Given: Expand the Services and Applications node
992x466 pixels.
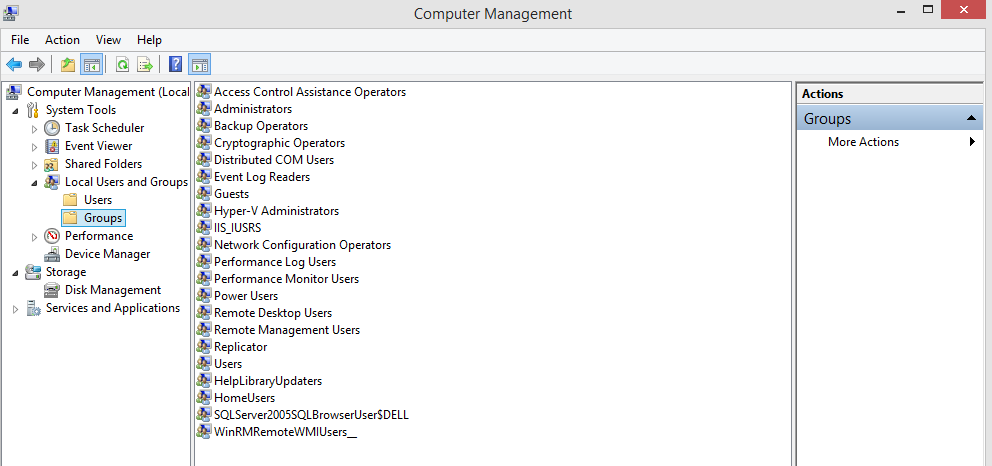Looking at the screenshot, I should (x=16, y=309).
